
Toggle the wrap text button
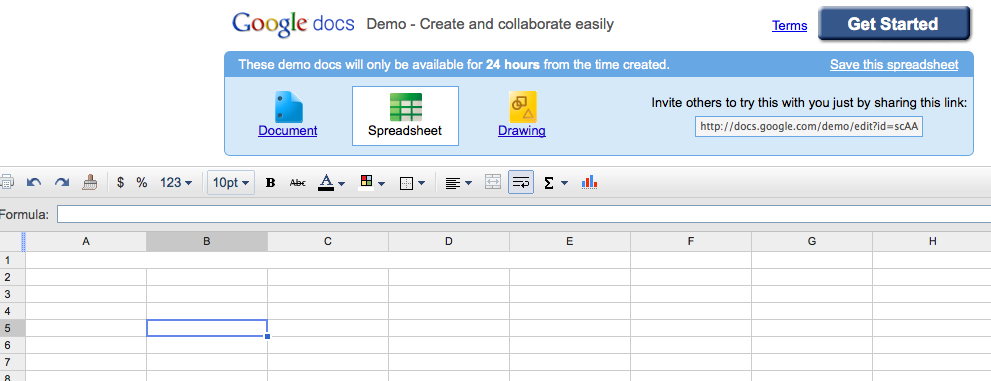(521, 183)
